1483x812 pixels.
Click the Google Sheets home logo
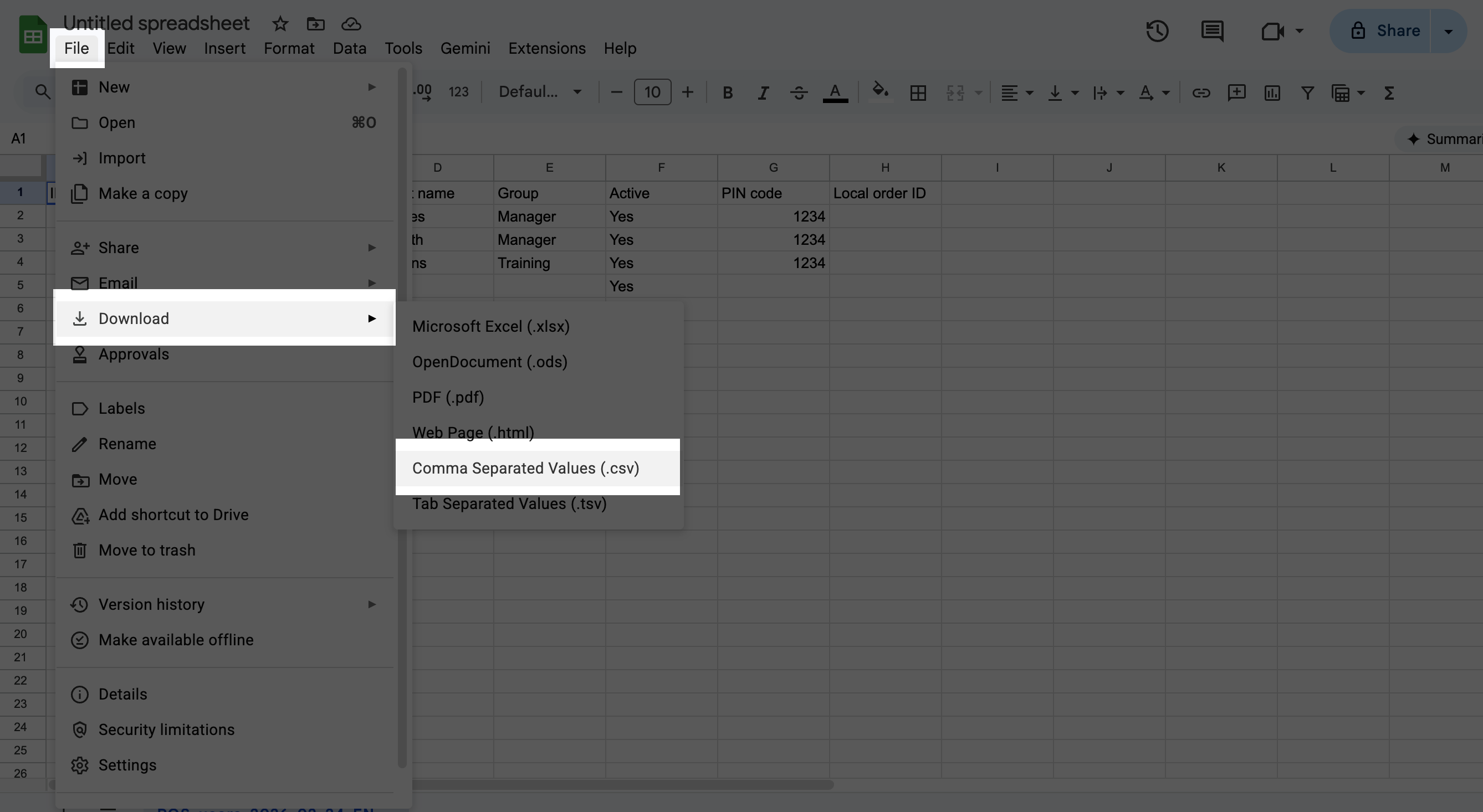tap(33, 34)
